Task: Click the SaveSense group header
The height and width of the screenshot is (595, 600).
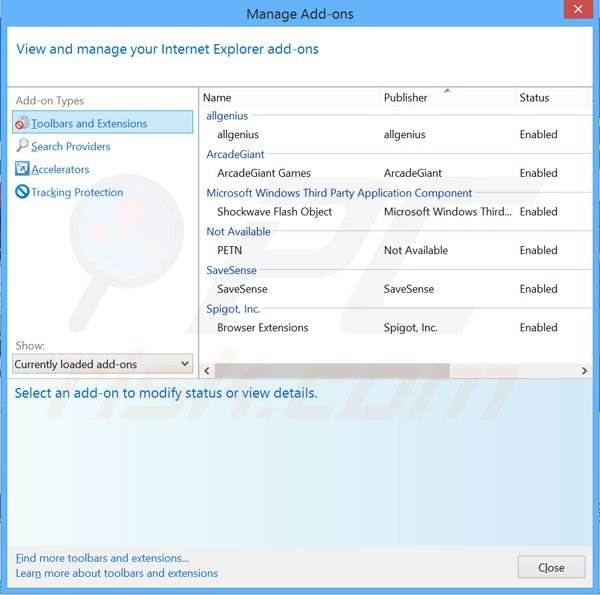Action: click(231, 270)
